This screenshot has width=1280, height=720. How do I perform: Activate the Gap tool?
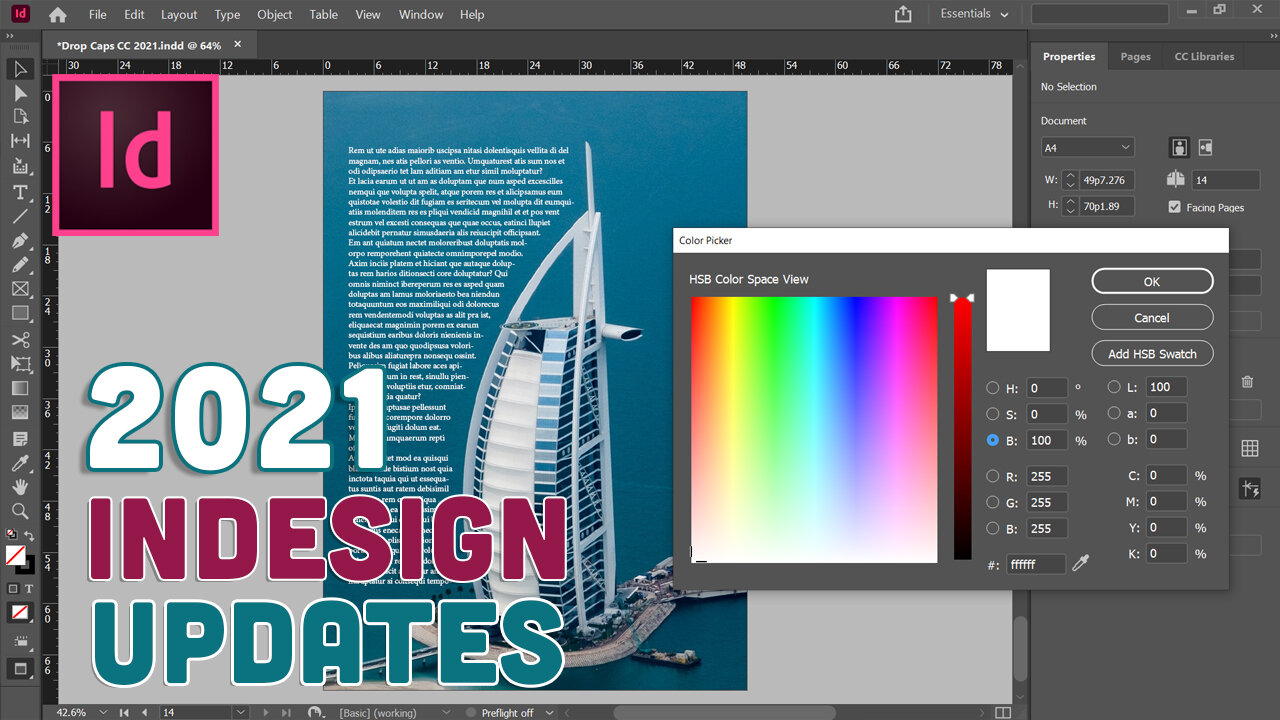tap(20, 141)
